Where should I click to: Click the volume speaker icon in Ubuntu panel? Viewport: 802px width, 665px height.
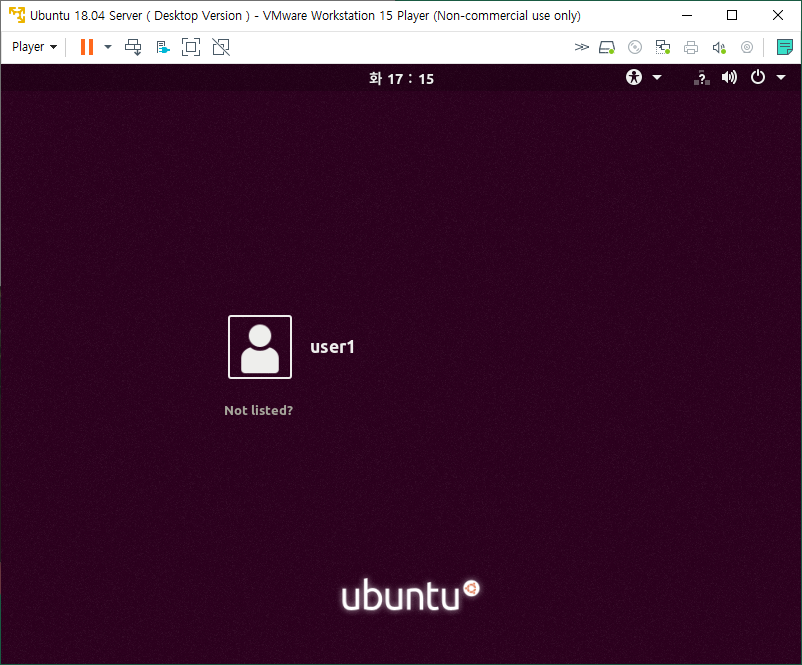[729, 77]
